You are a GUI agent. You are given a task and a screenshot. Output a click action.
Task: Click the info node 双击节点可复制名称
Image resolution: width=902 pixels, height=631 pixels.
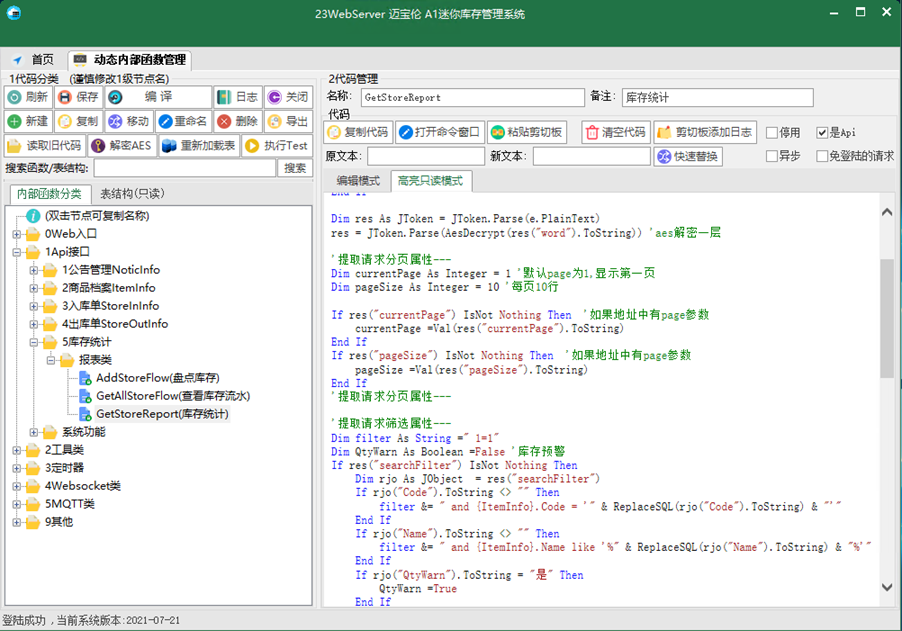(x=97, y=216)
